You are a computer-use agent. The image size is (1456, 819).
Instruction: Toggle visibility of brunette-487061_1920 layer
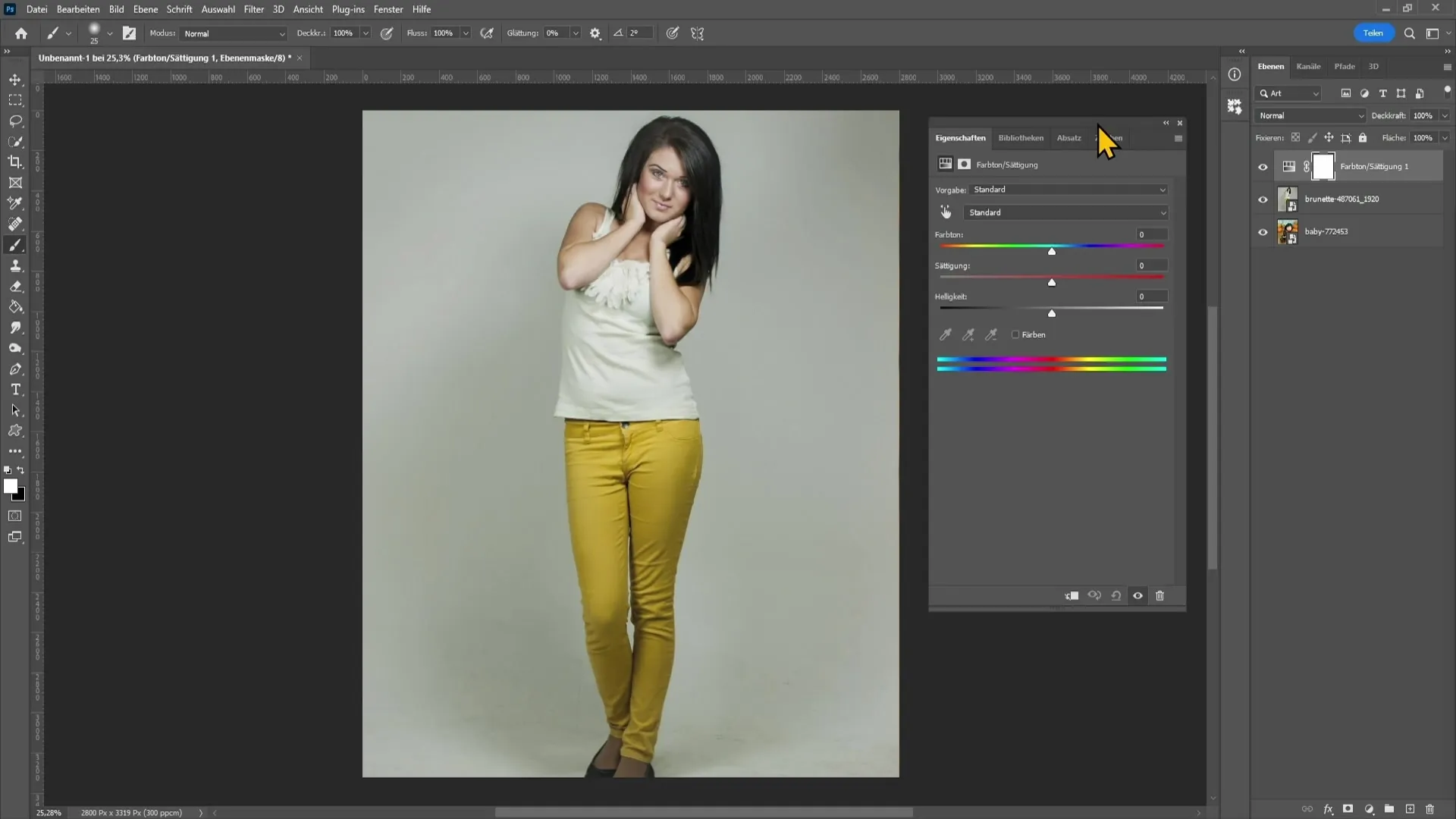1263,198
